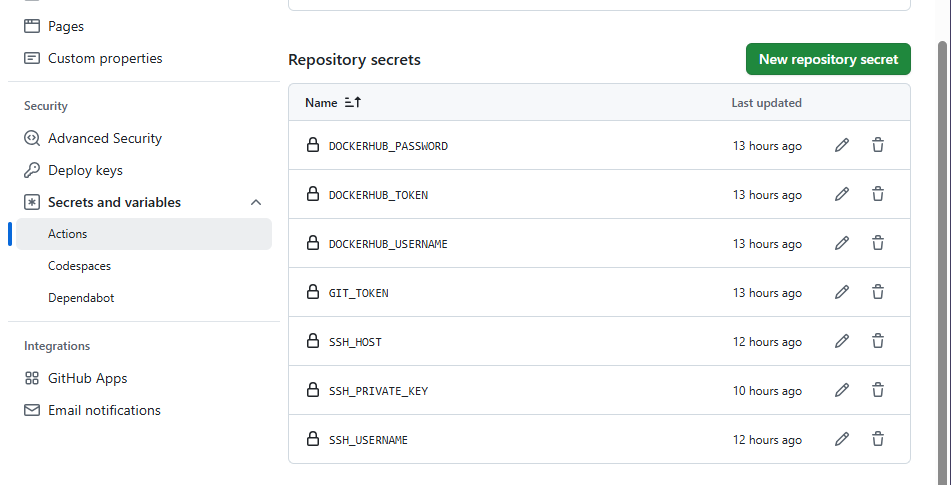The image size is (951, 485).
Task: Click the lock icon beside DOCKERHUB_PASSWORD
Action: tap(312, 145)
